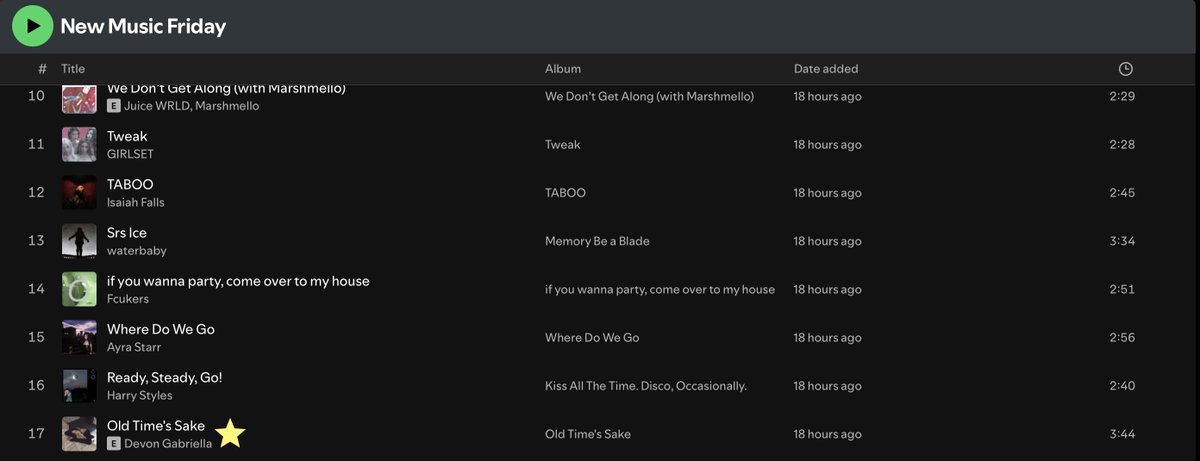Sort by the Album column header

coord(563,69)
